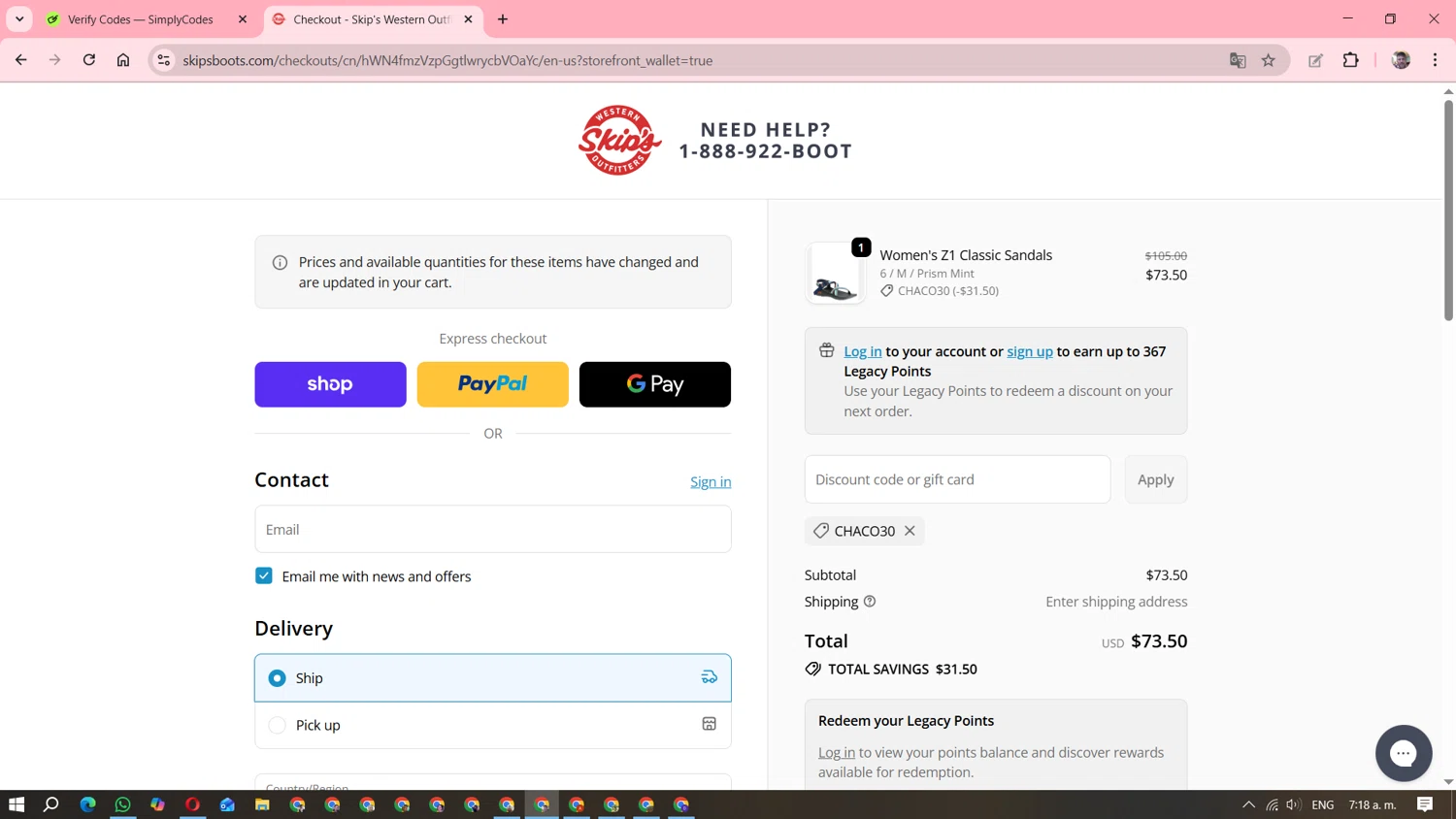This screenshot has height=819, width=1456.
Task: Open Outlook from taskbar
Action: [227, 804]
